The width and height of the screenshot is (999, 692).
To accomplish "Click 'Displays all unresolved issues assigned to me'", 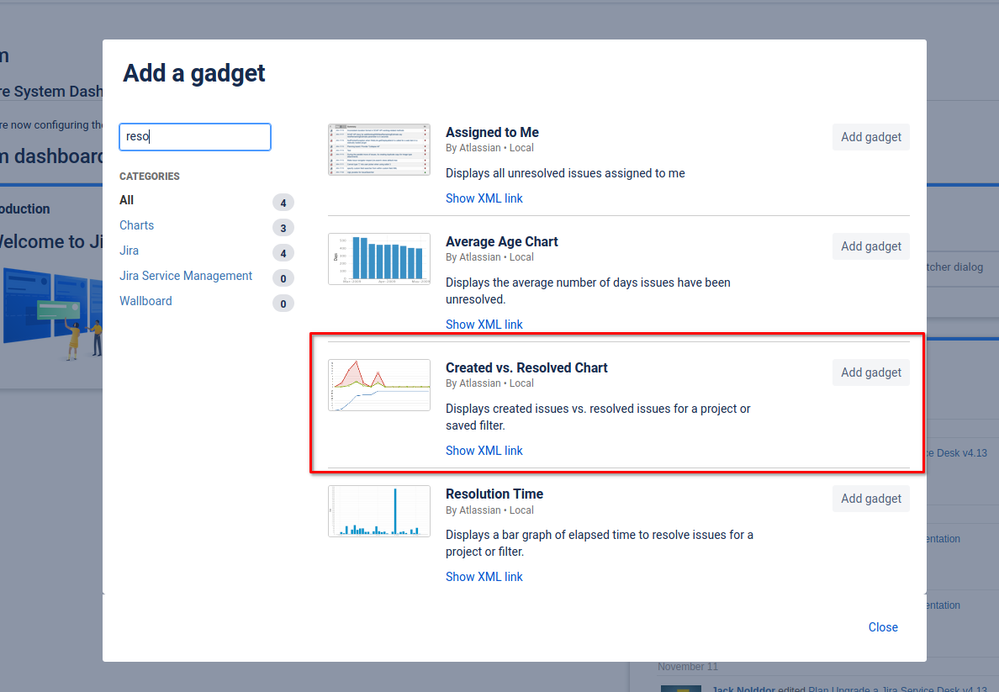I will [565, 173].
